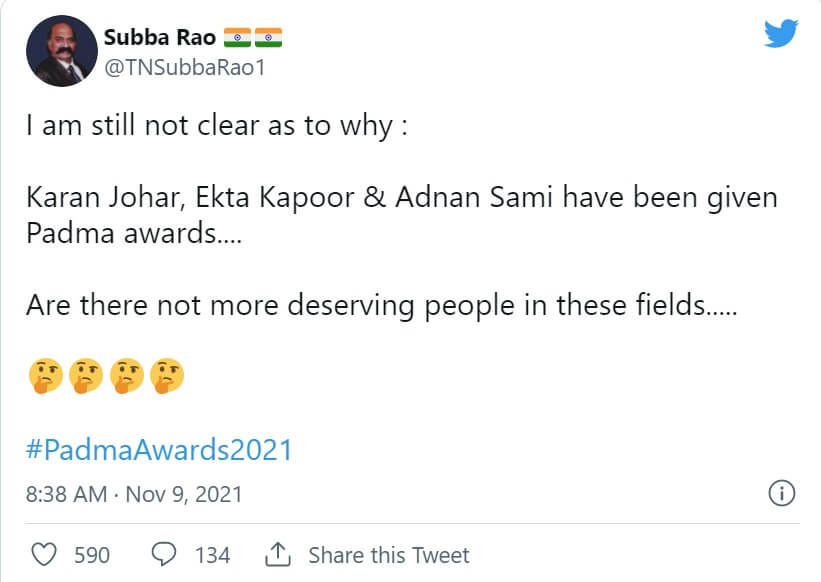821x582 pixels.
Task: Click the share arrow icon
Action: click(x=277, y=554)
